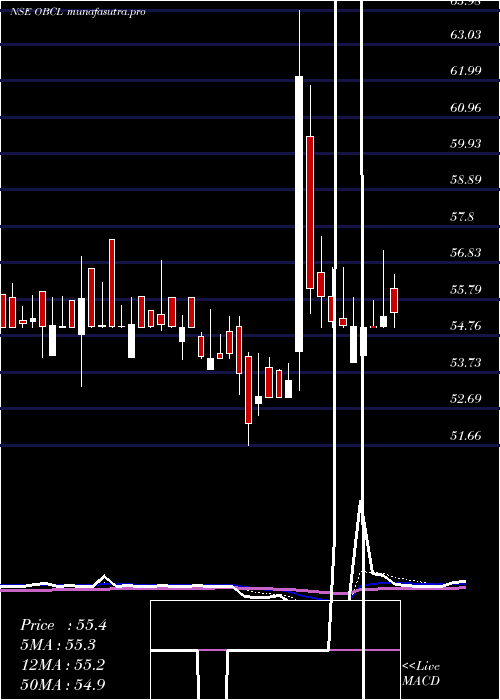Click the large red candle after the spike
Image resolution: width=500 pixels, height=700 pixels.
(x=310, y=212)
